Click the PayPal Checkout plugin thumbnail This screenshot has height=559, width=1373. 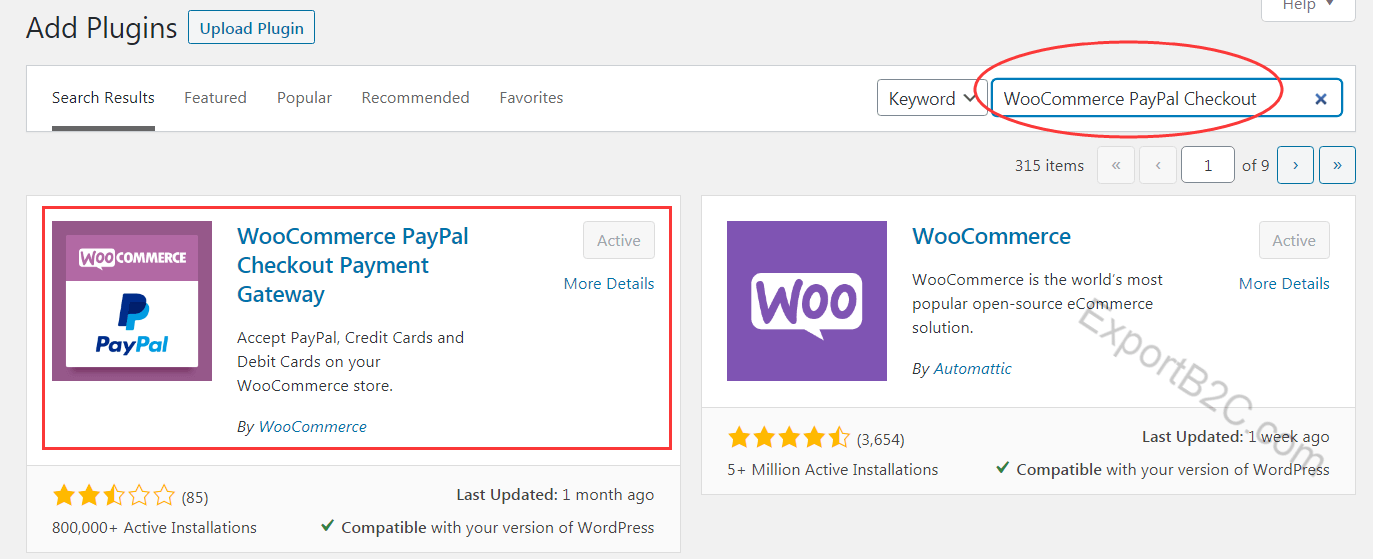click(x=132, y=301)
